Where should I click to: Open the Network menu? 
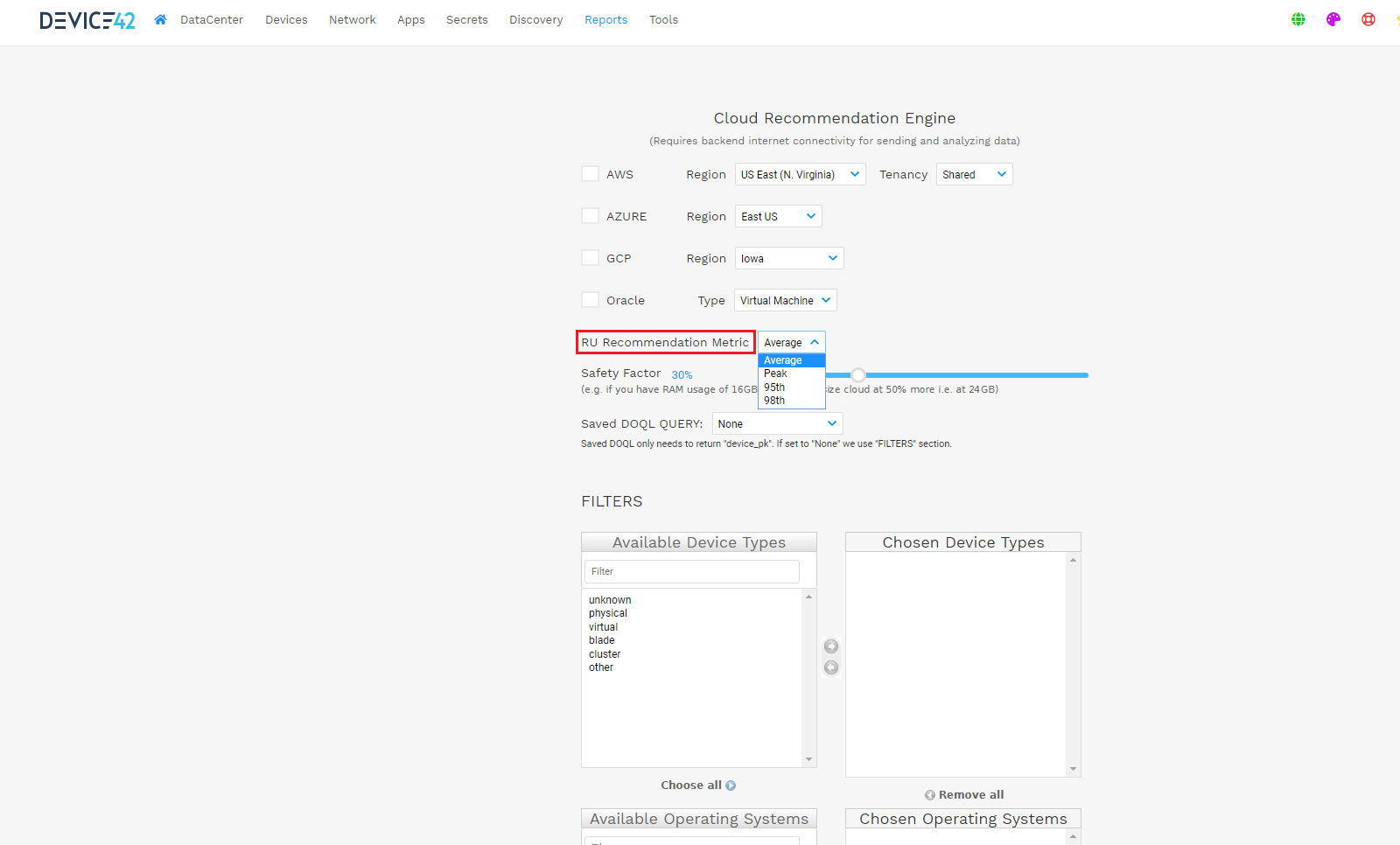[353, 19]
